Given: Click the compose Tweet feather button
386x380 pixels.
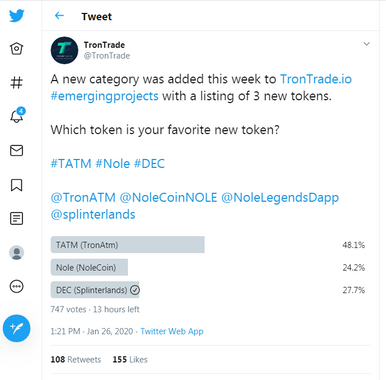Looking at the screenshot, I should 17,328.
